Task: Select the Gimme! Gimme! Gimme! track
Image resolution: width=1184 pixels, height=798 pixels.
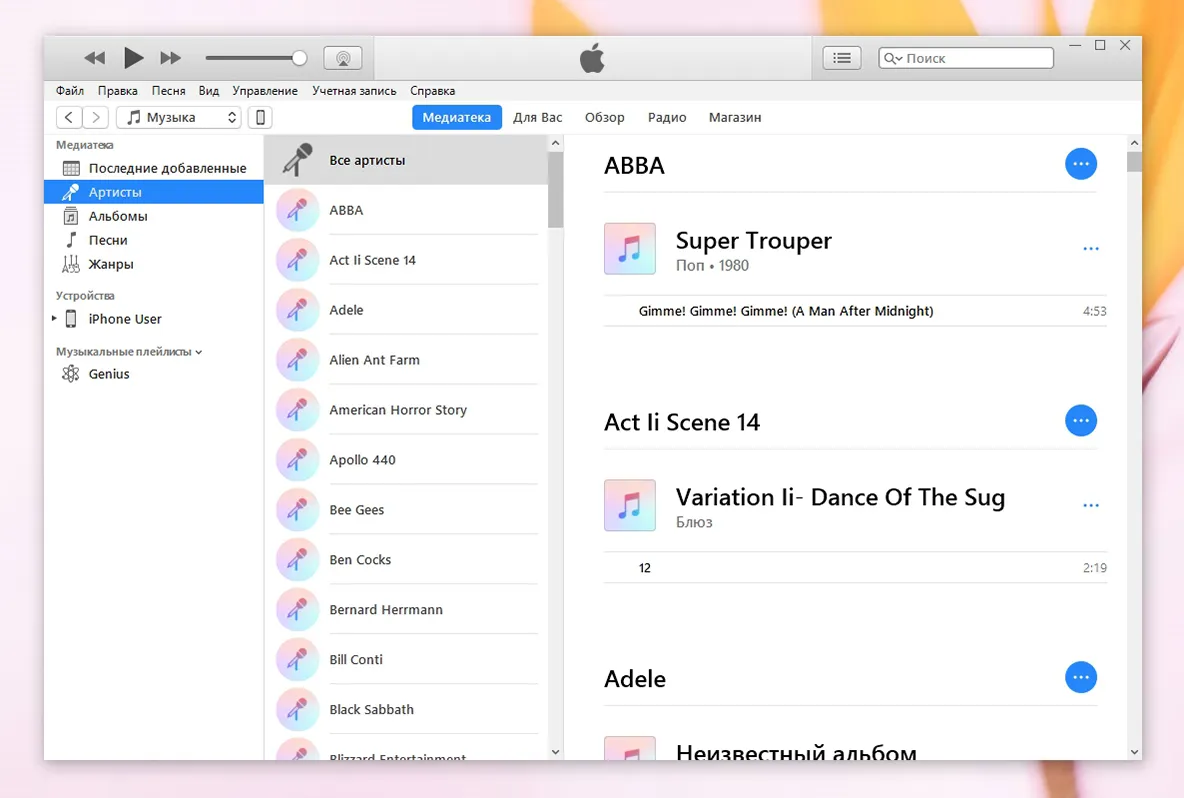Action: (856, 311)
